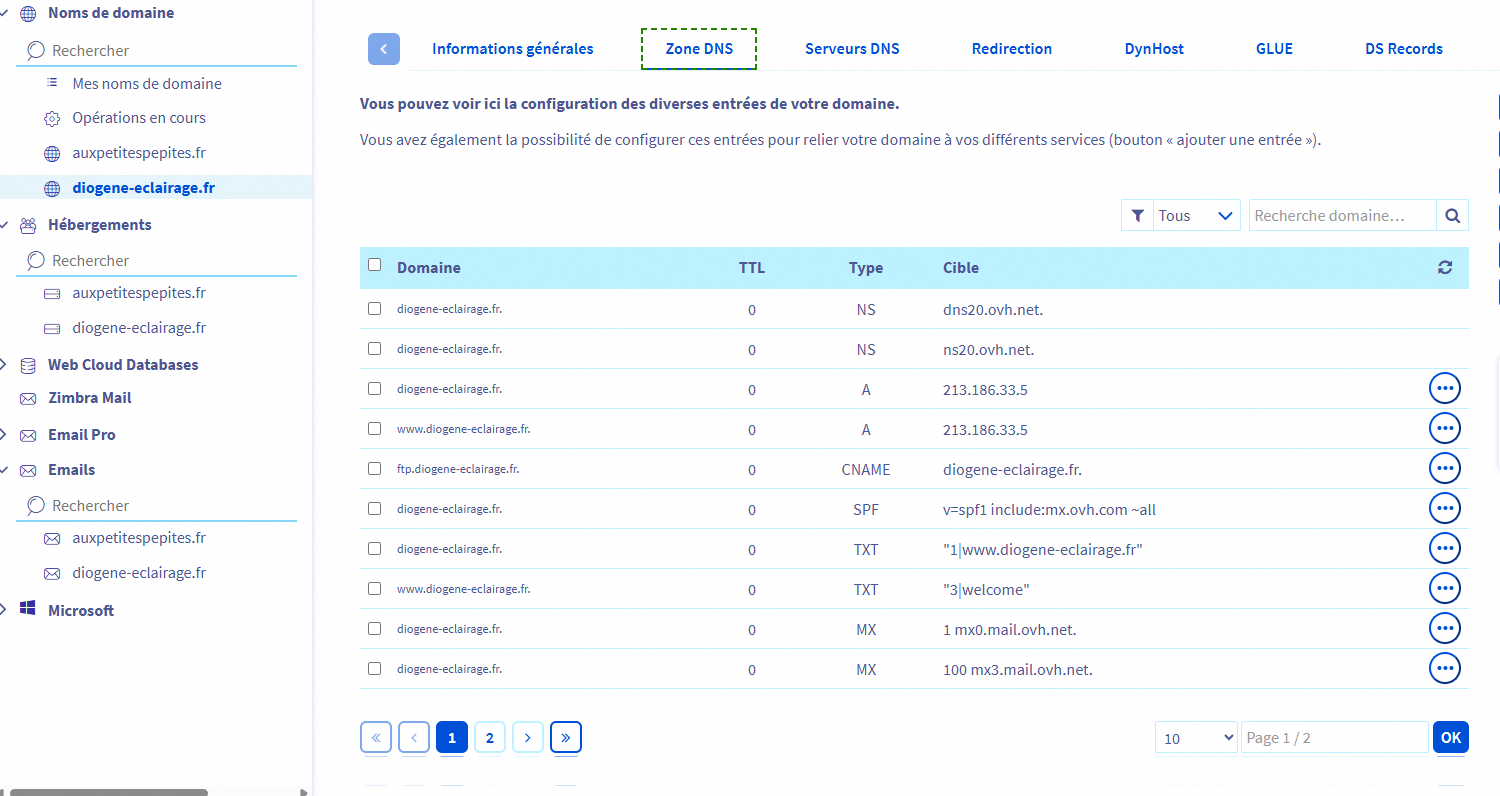Click the back arrow left of tabs
This screenshot has height=796, width=1500.
(x=384, y=49)
